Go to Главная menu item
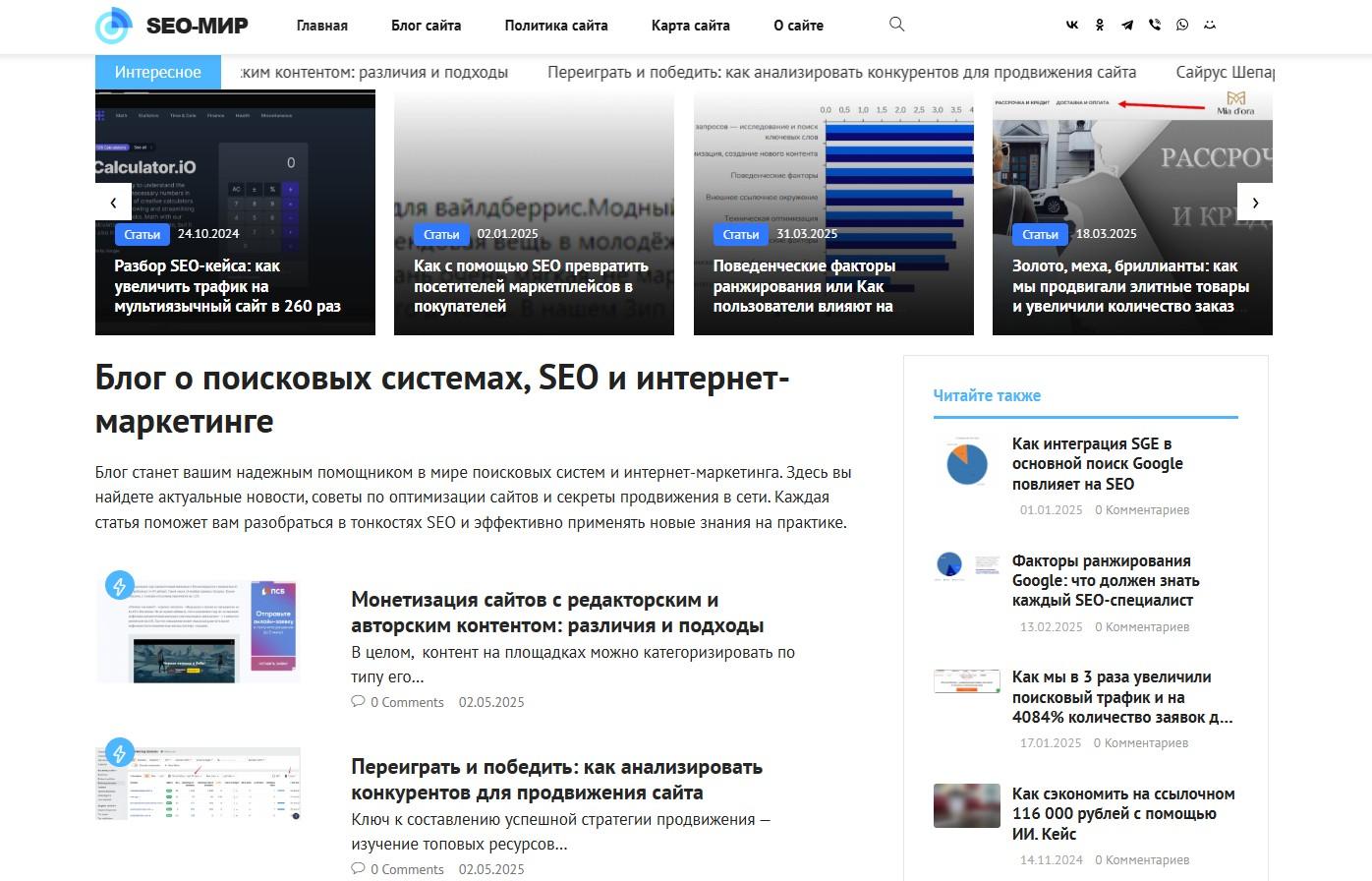The image size is (1372, 881). (322, 26)
